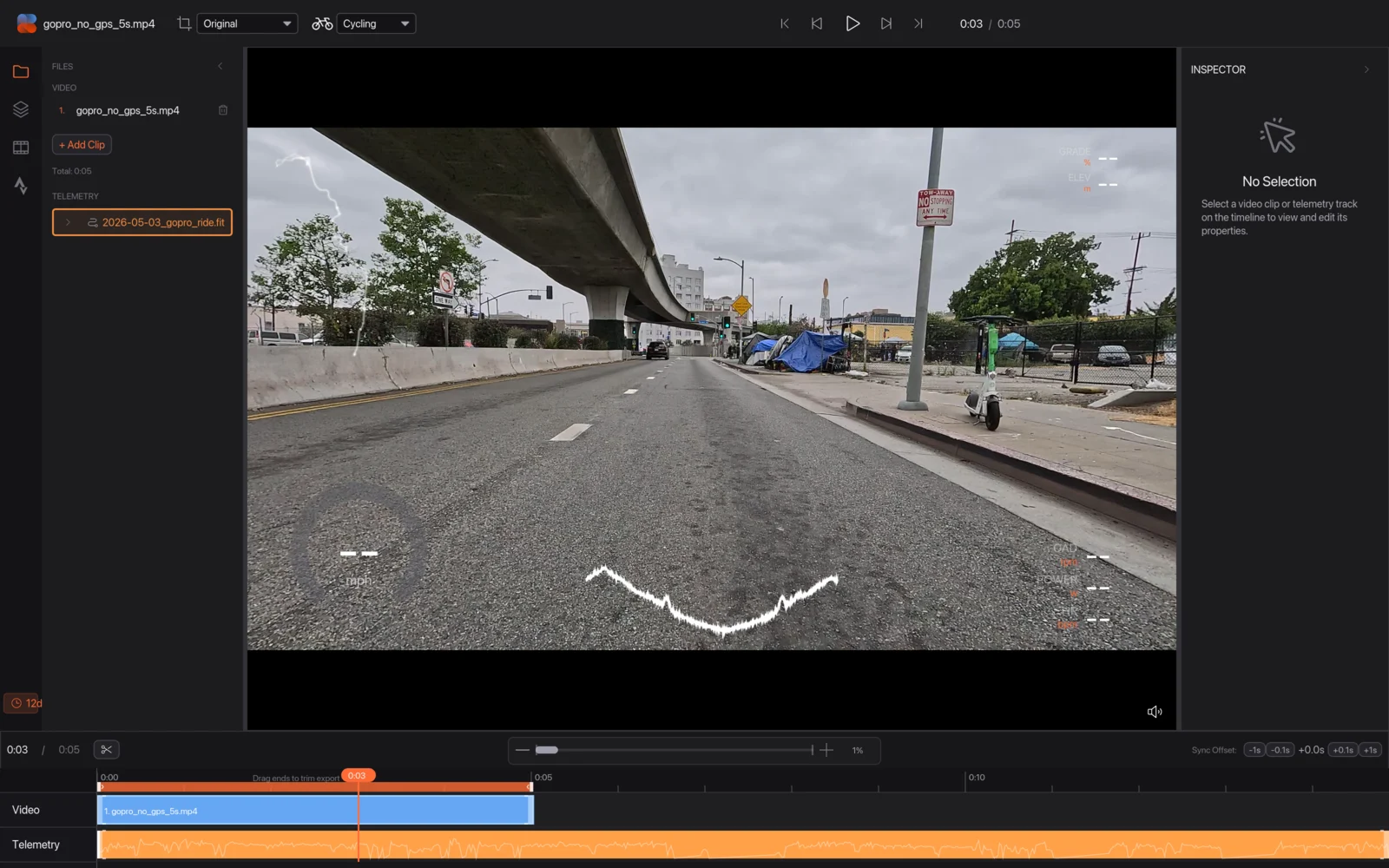Shift sync offset by +1s

pyautogui.click(x=1370, y=750)
